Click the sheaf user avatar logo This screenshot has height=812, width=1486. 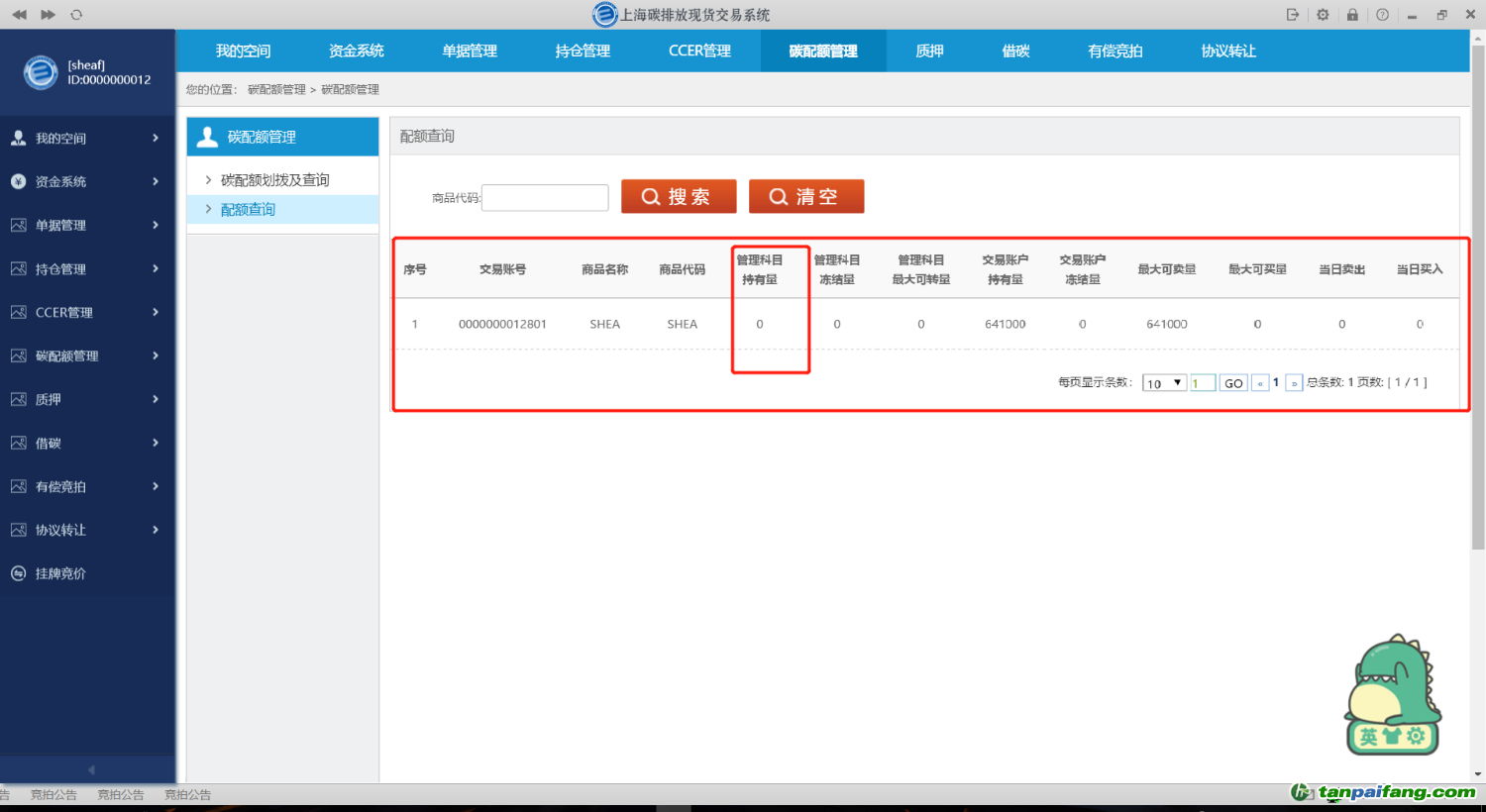[41, 72]
